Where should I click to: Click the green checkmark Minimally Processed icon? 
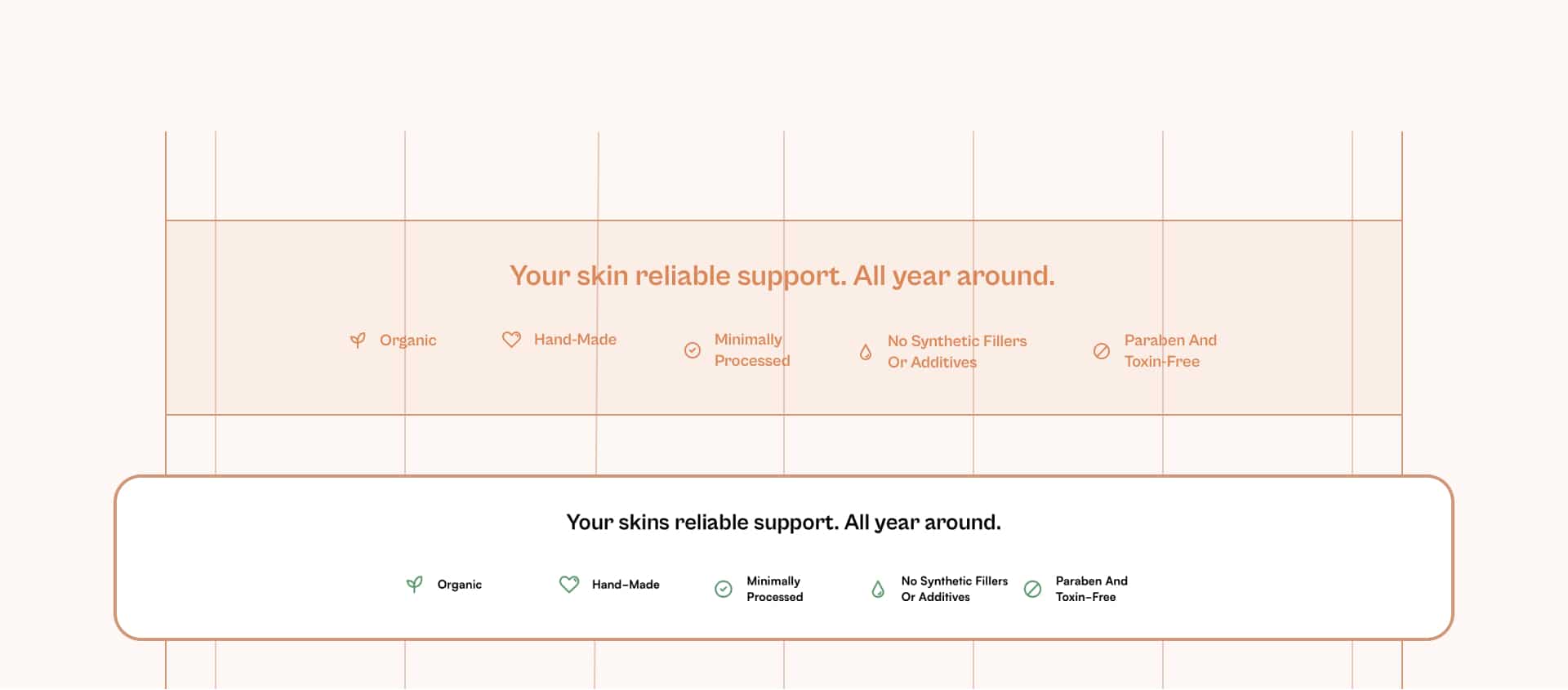(724, 590)
